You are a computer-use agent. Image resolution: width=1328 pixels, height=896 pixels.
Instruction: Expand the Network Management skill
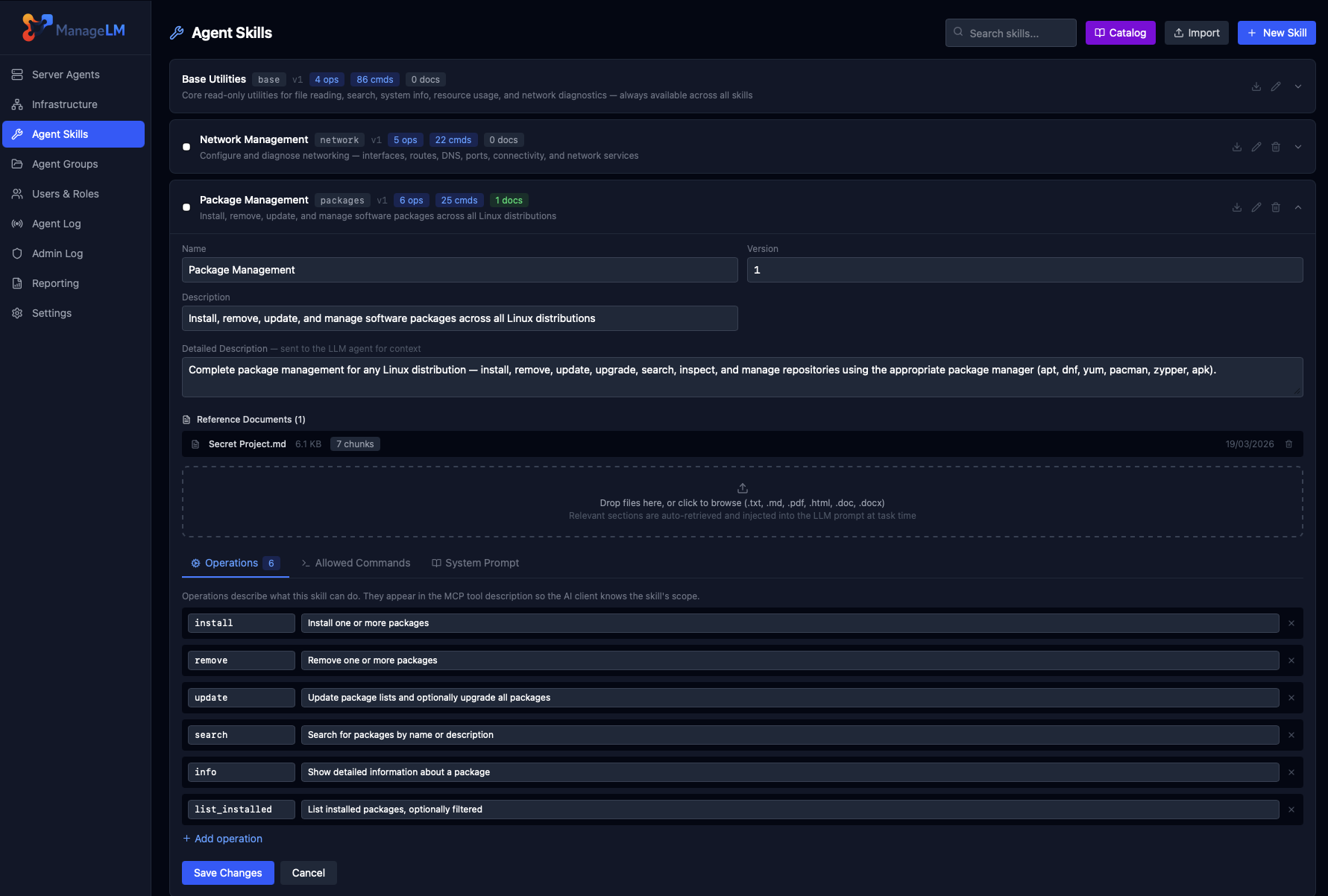1298,147
